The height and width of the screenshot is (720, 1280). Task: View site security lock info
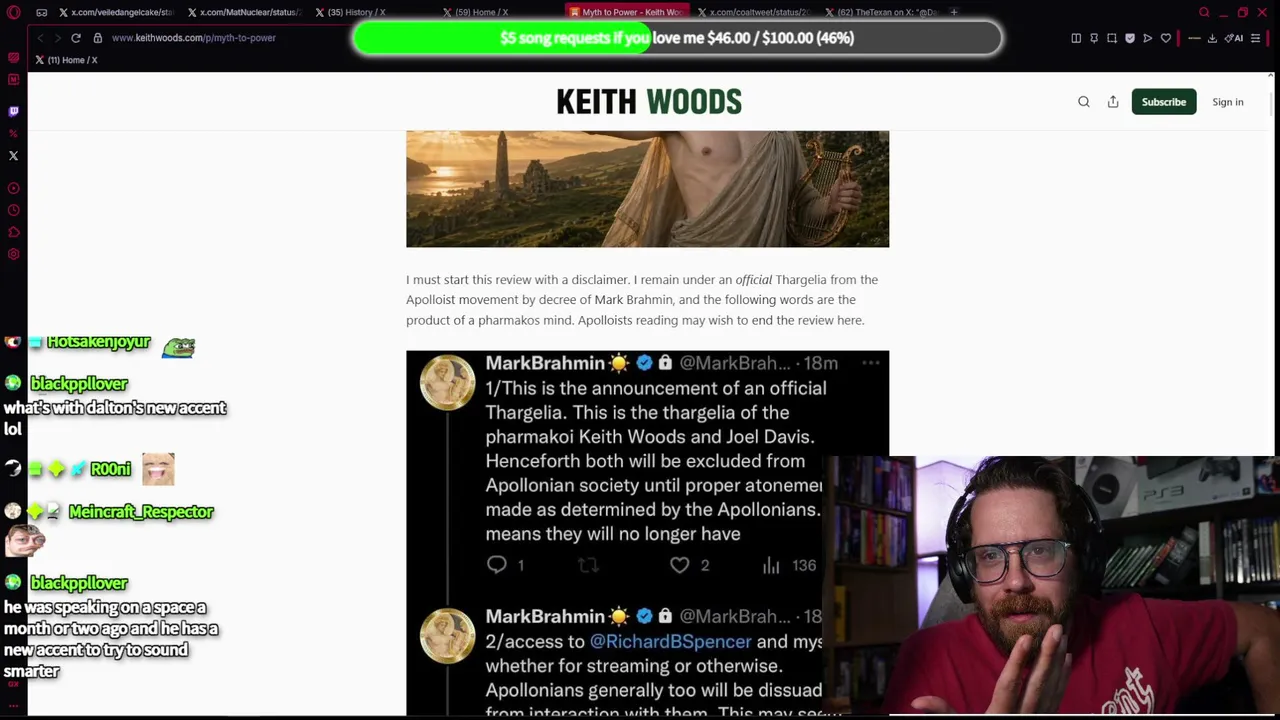(x=97, y=38)
